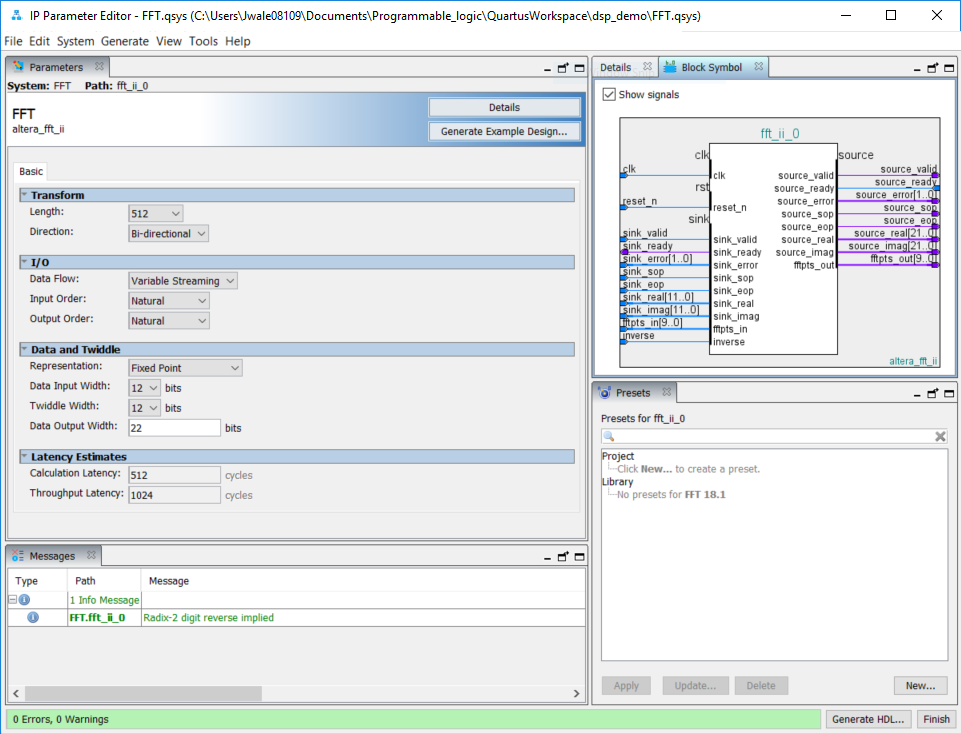
Task: Open the Help menu
Action: point(238,41)
